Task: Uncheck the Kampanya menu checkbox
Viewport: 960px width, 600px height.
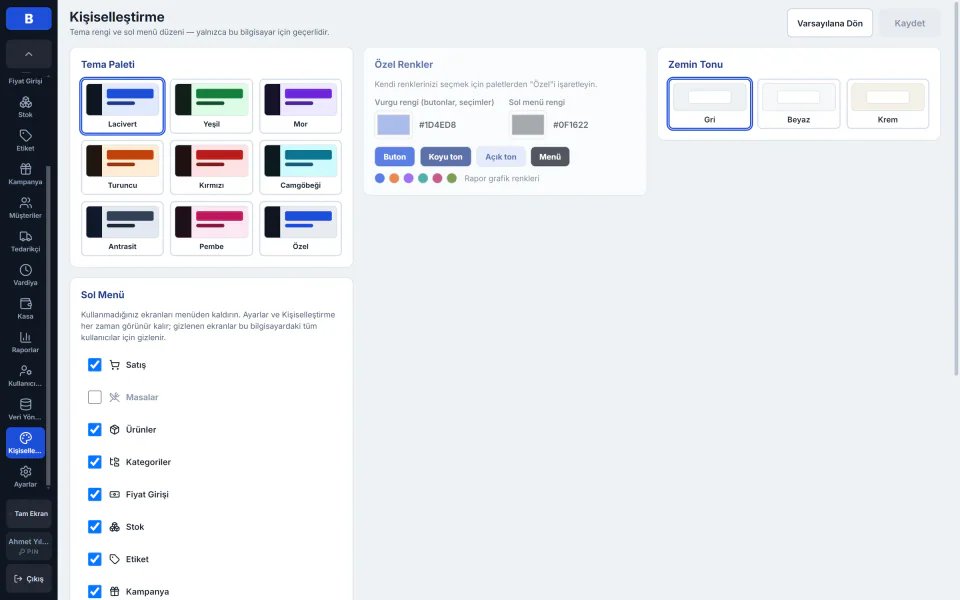Action: click(x=94, y=592)
